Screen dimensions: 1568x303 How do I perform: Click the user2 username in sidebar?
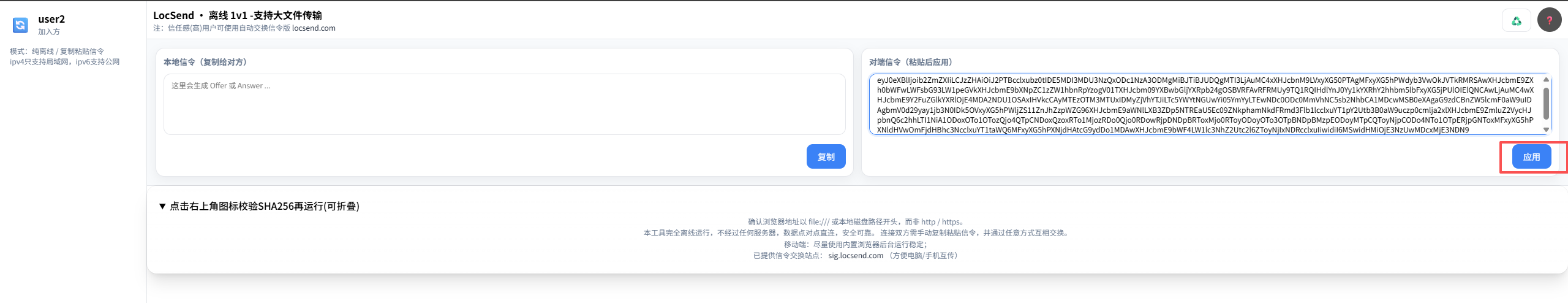coord(51,19)
